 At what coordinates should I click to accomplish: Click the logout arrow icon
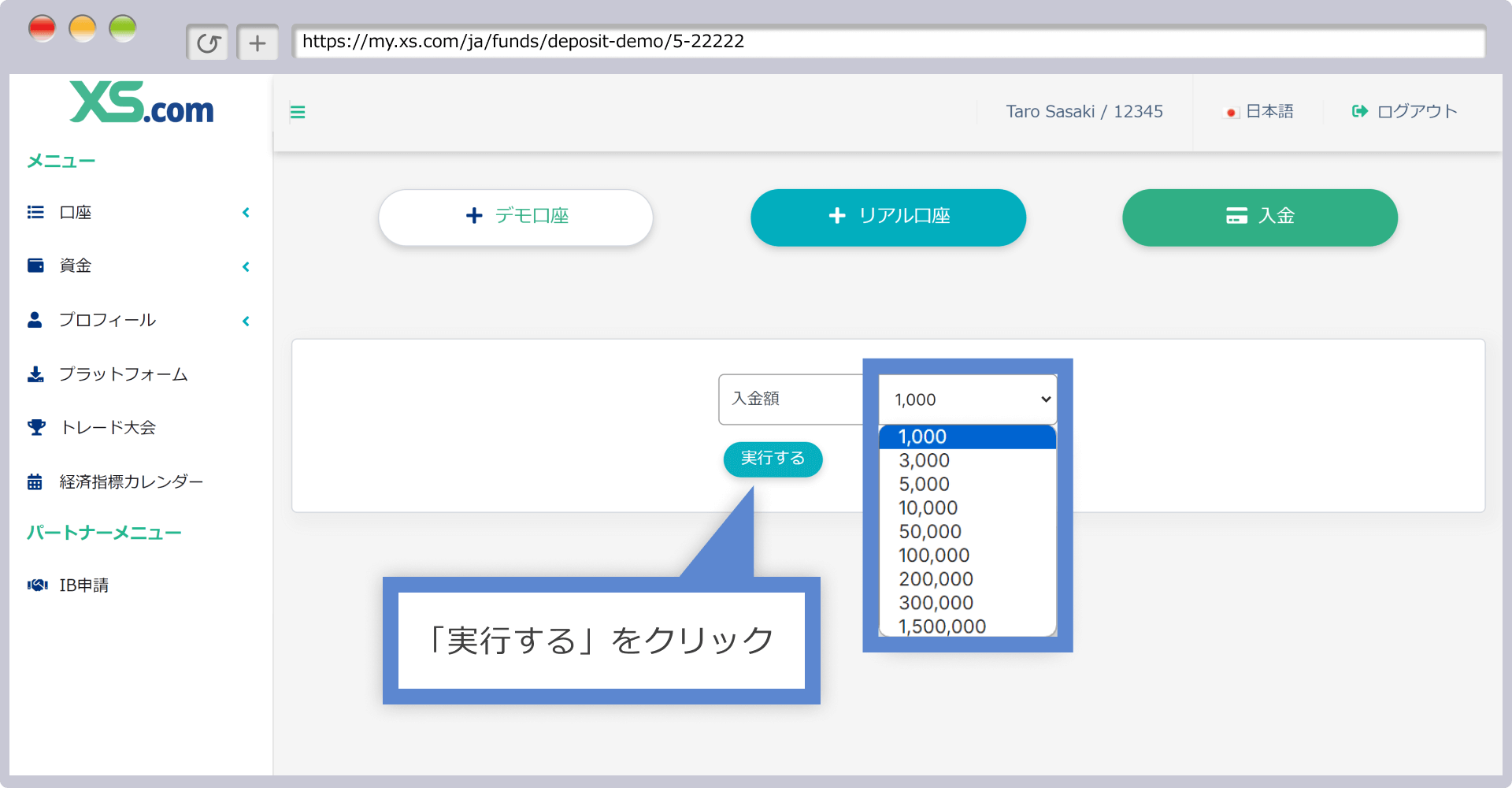pyautogui.click(x=1360, y=111)
